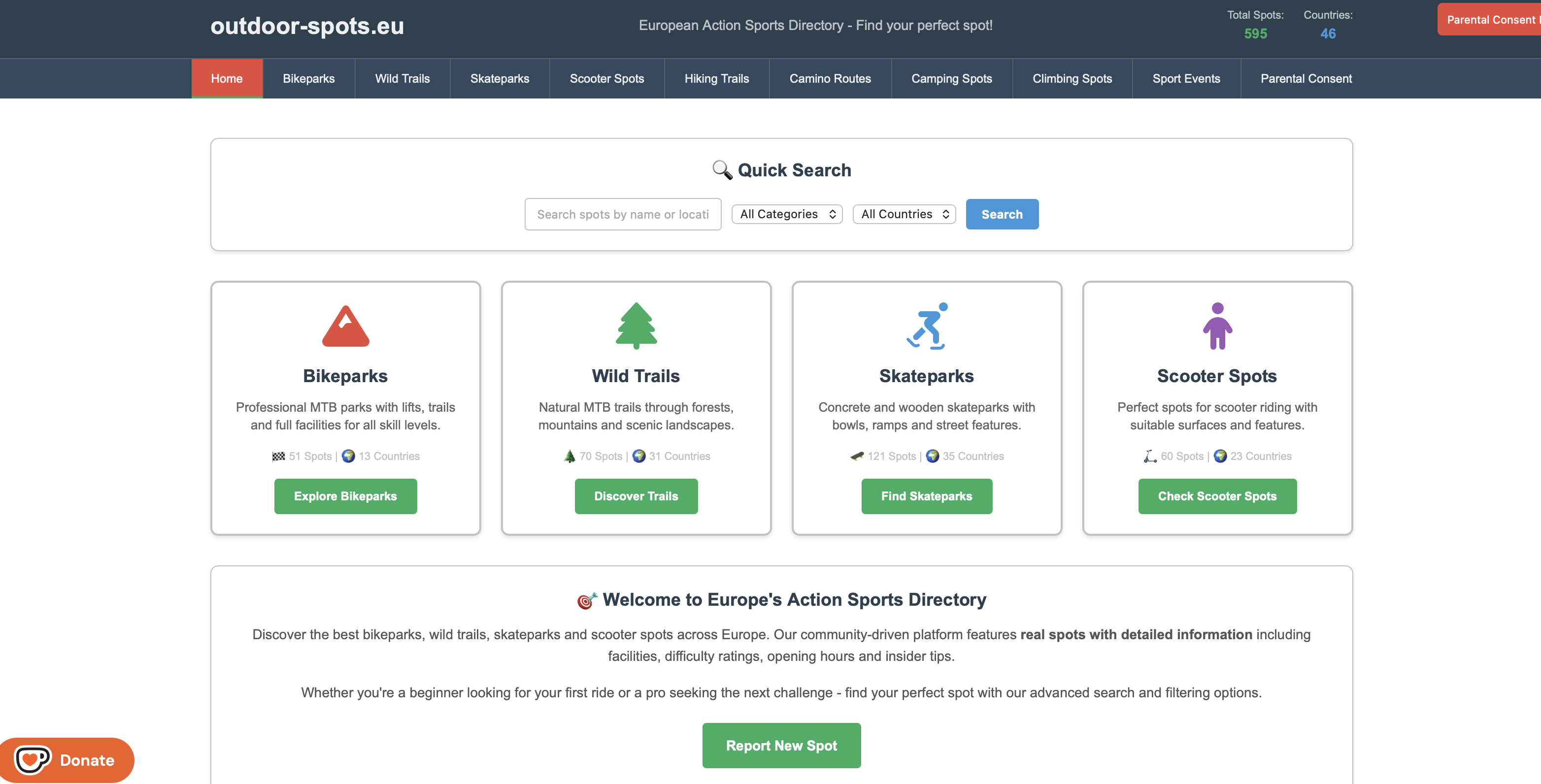This screenshot has width=1541, height=784.
Task: Click the magnifying glass Quick Search icon
Action: [722, 170]
